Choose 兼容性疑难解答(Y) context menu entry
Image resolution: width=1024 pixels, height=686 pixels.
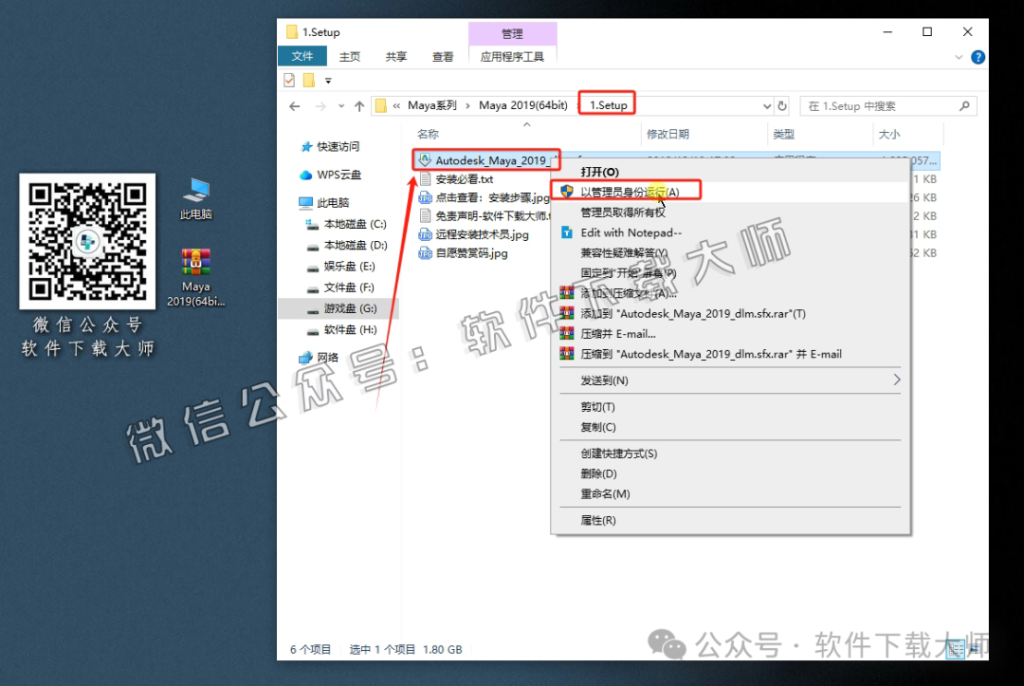(624, 253)
